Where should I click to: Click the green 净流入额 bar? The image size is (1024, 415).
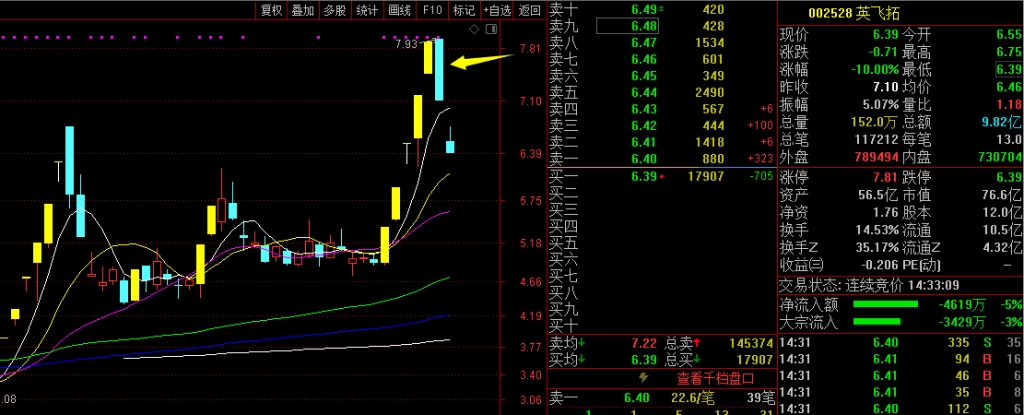pos(886,304)
